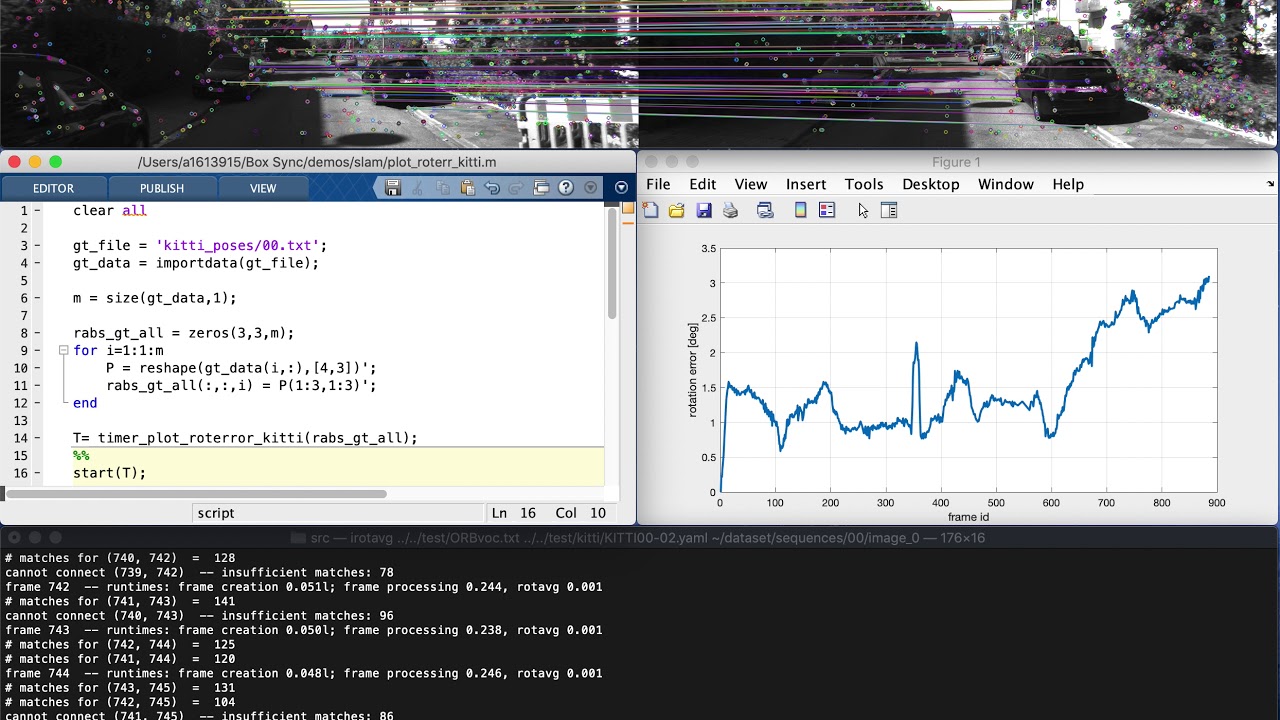Switch to the EDITOR tab
This screenshot has height=720, width=1280.
[53, 188]
